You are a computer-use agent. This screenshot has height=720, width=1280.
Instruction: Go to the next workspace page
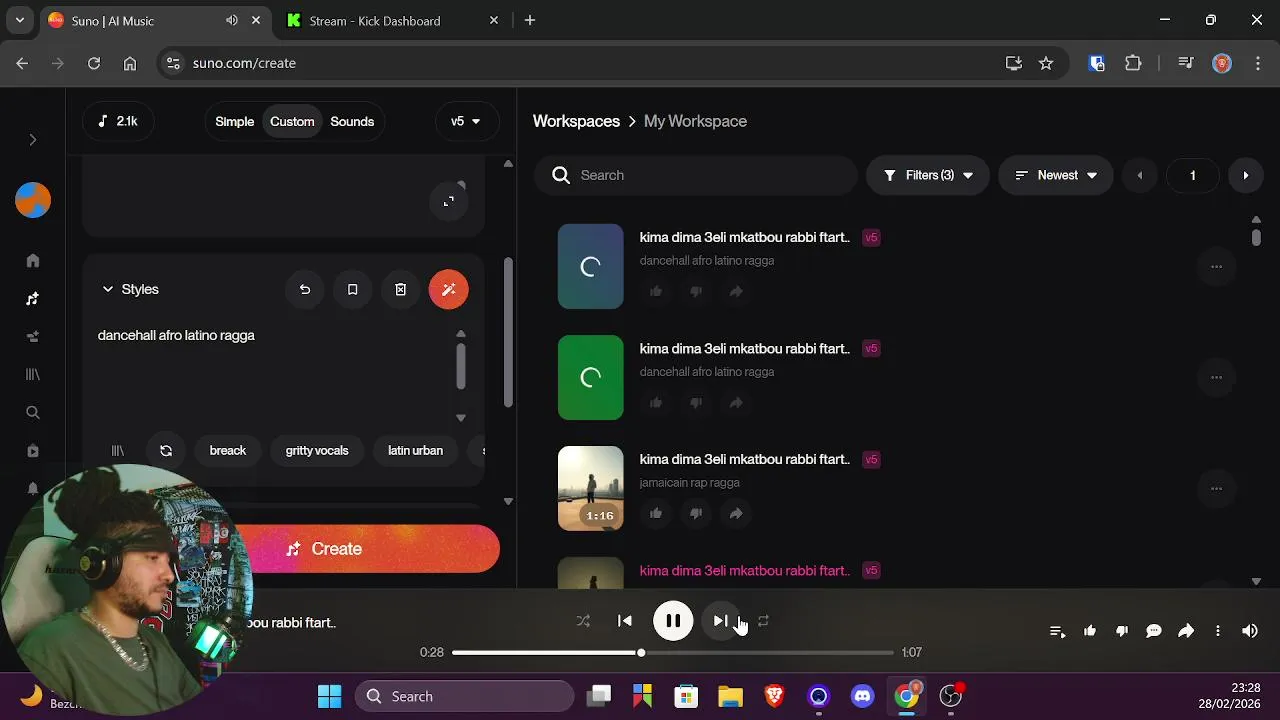tap(1246, 175)
